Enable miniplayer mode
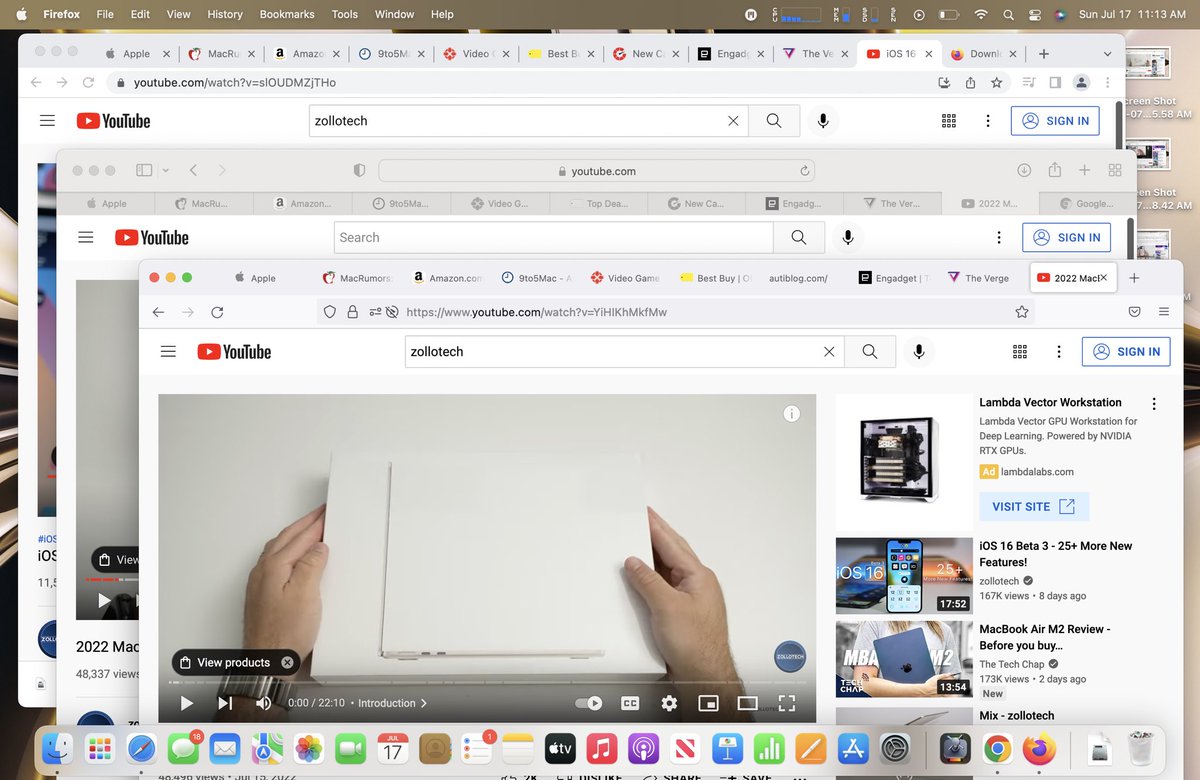This screenshot has width=1200, height=780. (x=708, y=703)
